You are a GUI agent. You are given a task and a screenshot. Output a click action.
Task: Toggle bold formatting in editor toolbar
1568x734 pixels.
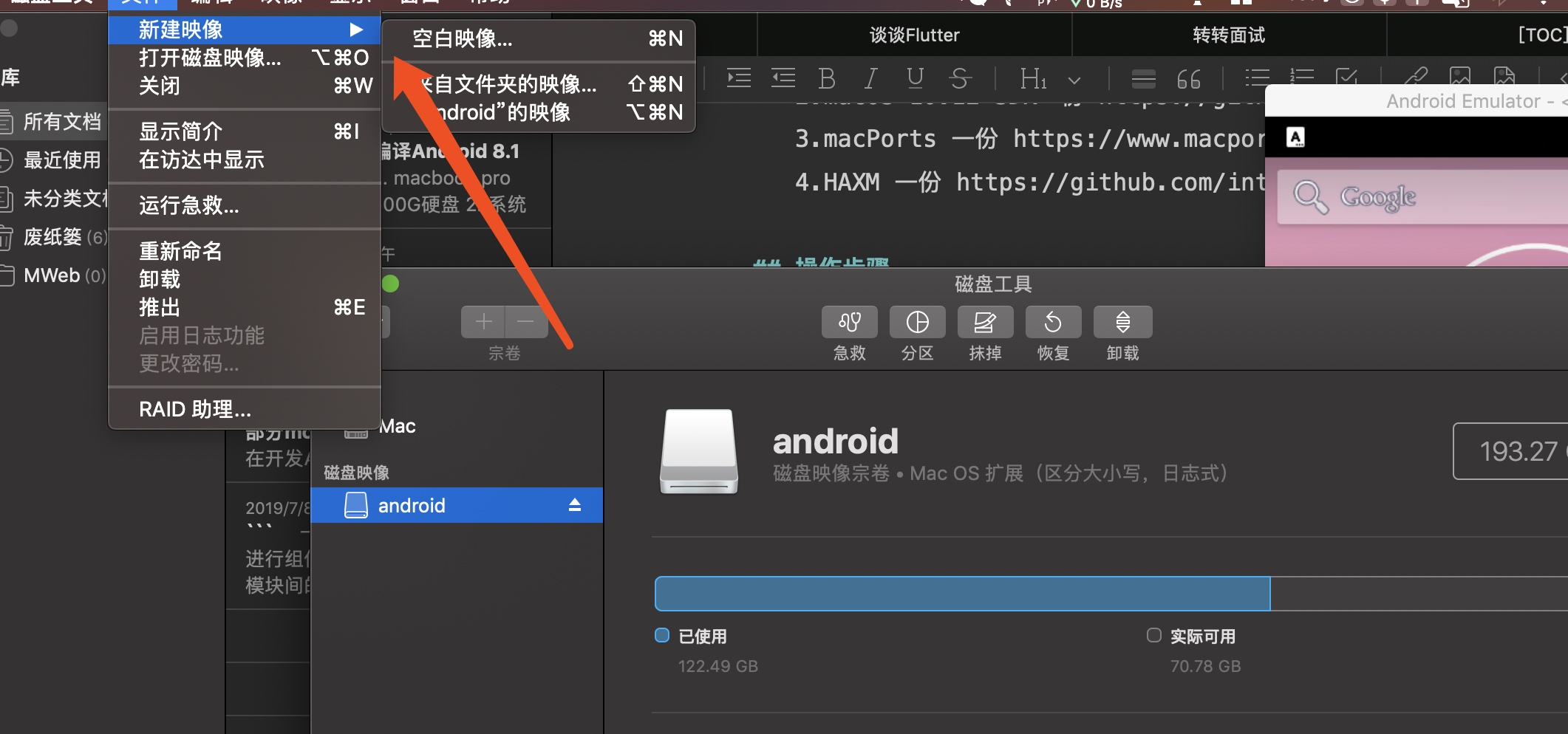click(x=827, y=78)
